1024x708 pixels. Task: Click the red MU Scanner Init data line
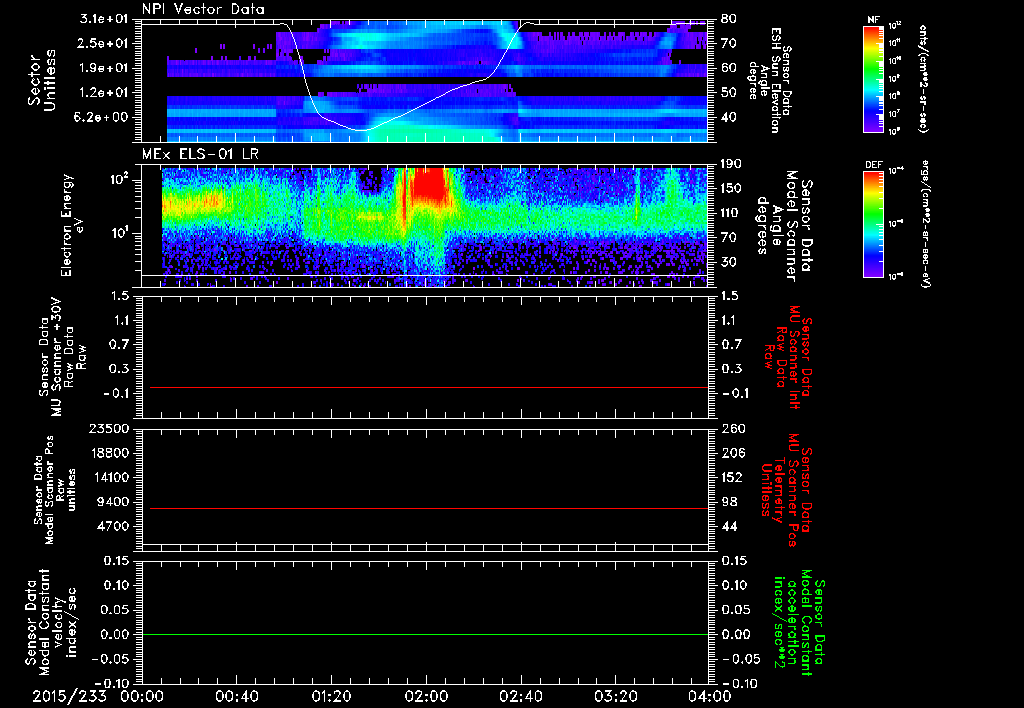point(428,387)
